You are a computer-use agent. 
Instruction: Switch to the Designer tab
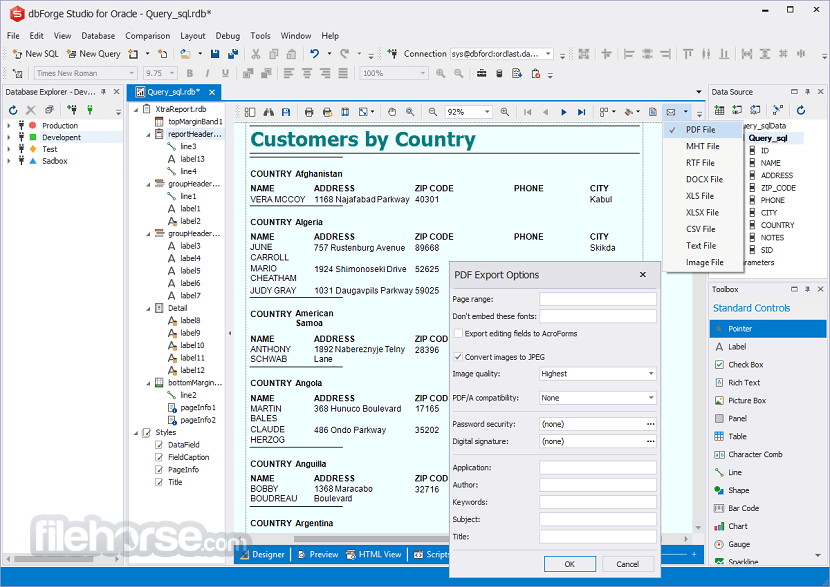263,554
